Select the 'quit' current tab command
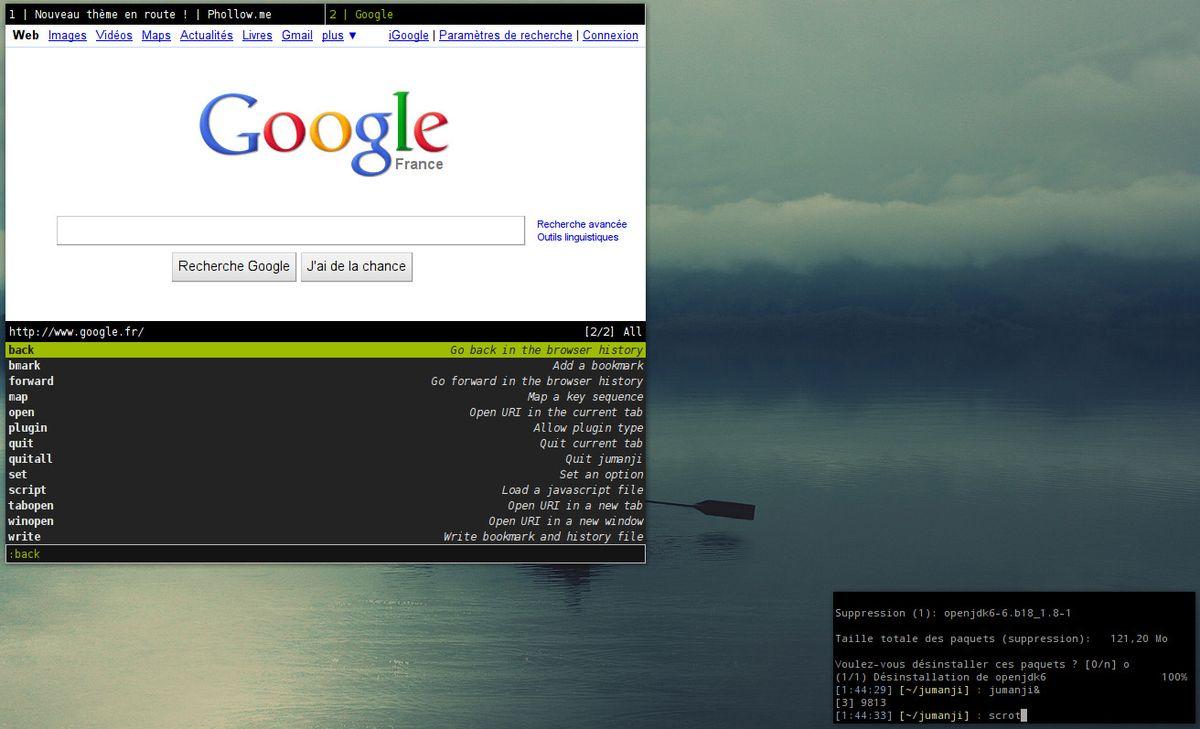This screenshot has height=729, width=1200. click(x=326, y=443)
